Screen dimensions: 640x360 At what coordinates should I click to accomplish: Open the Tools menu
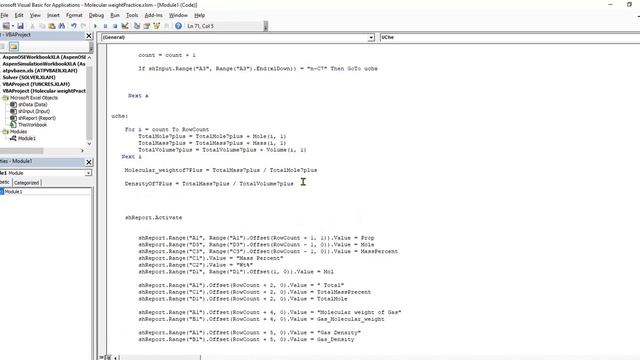pos(132,15)
